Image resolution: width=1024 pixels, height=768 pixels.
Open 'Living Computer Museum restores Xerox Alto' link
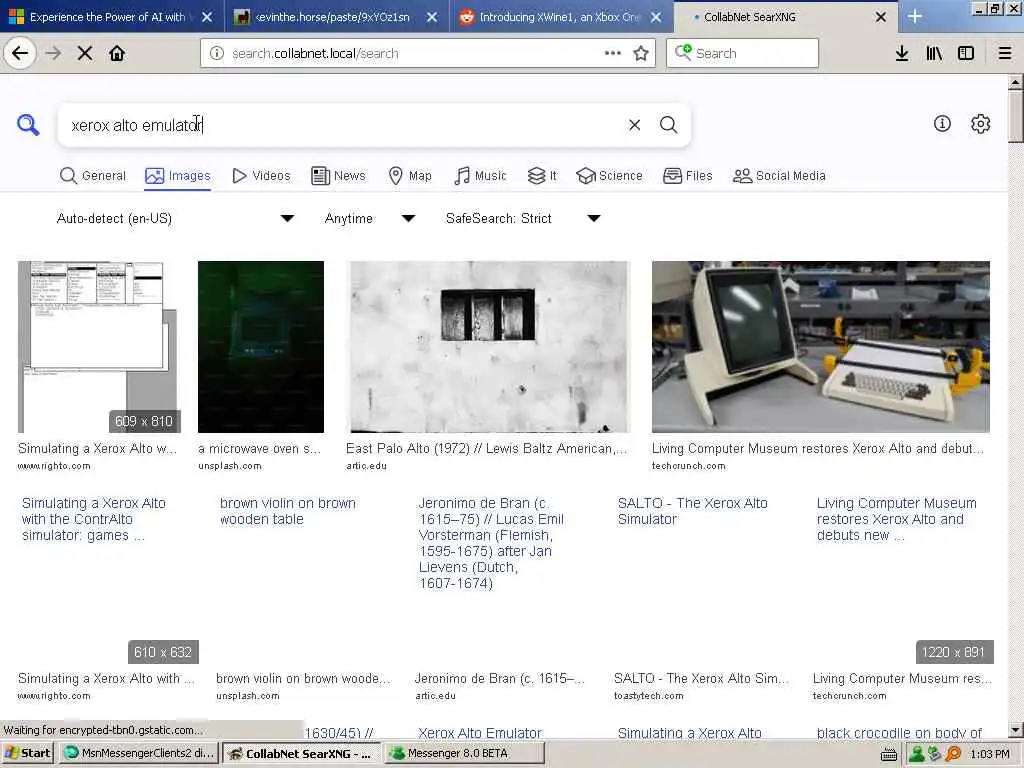(x=896, y=519)
